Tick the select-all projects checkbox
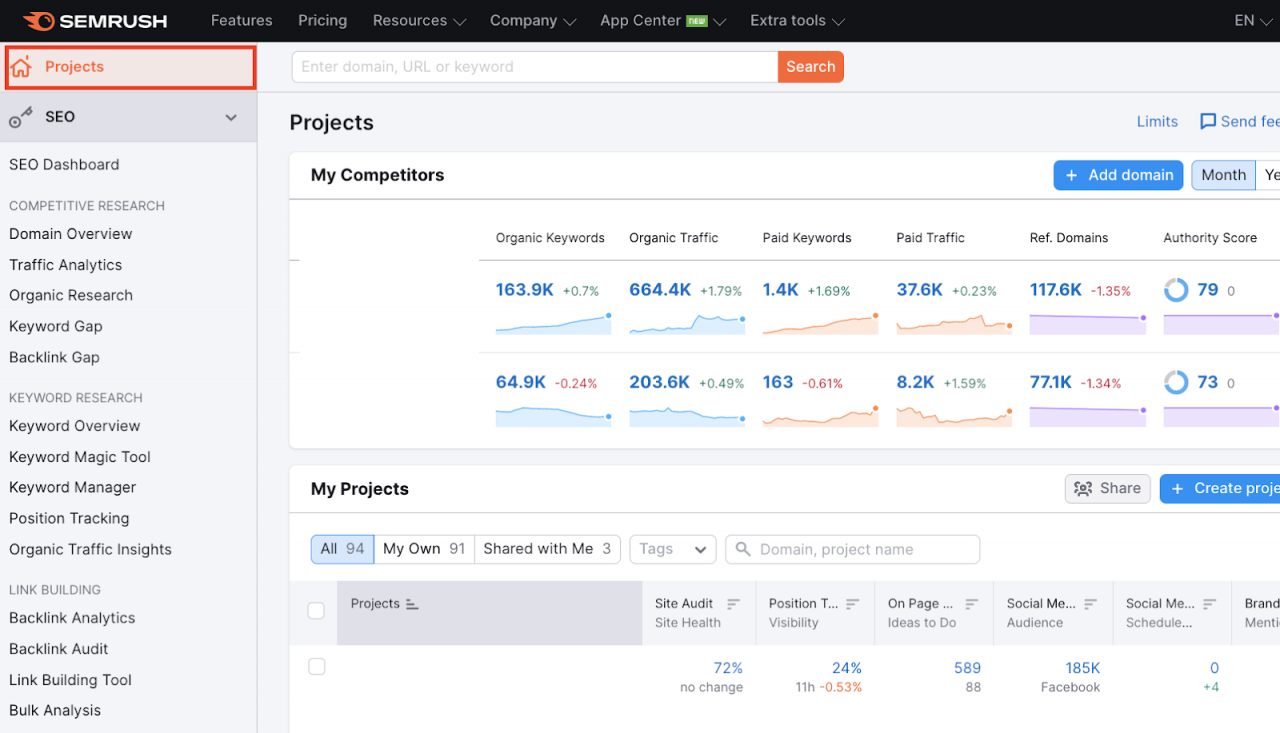Viewport: 1280px width, 733px height. [316, 611]
